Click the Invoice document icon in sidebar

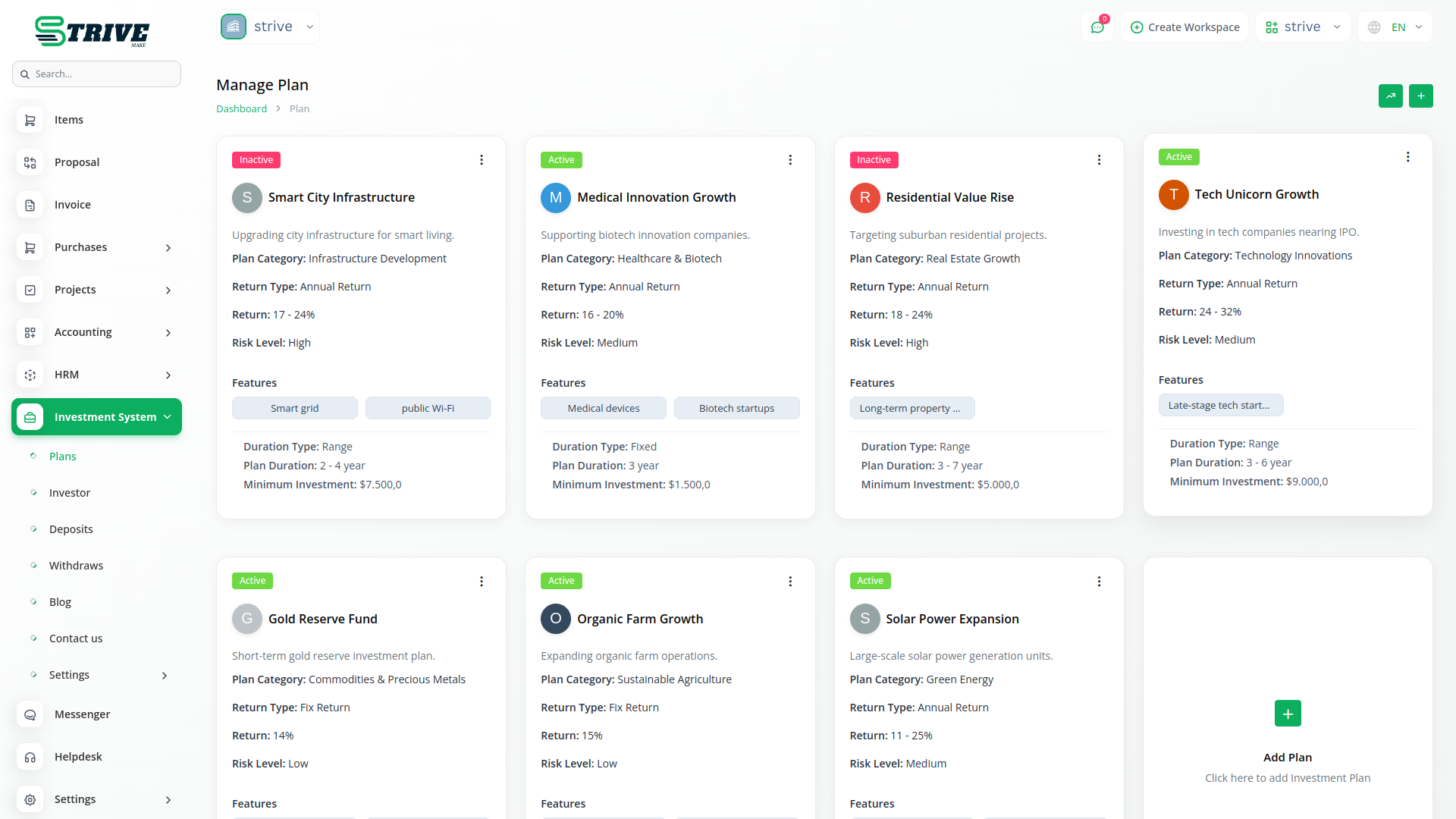tap(30, 205)
